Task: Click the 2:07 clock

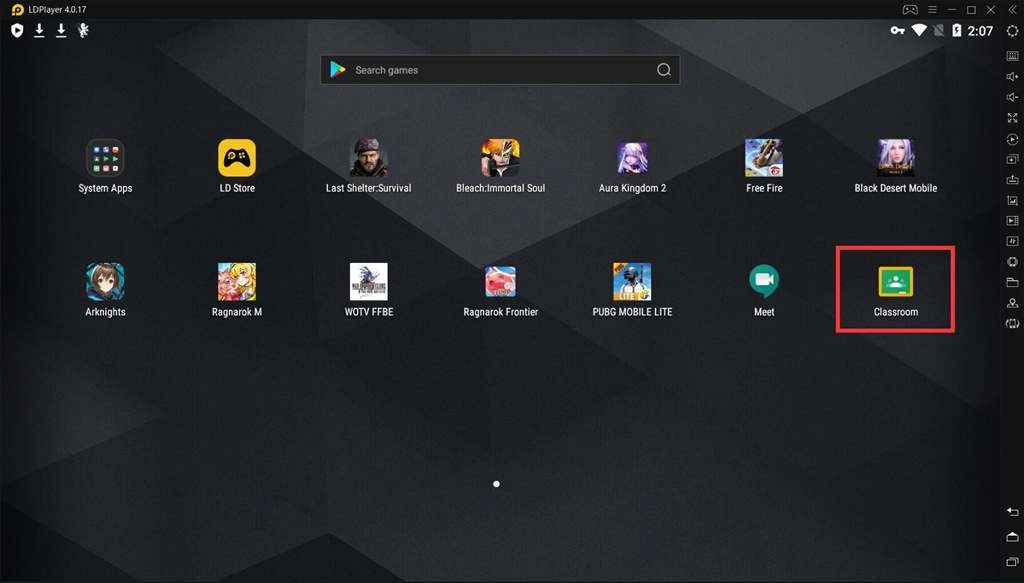Action: tap(980, 31)
